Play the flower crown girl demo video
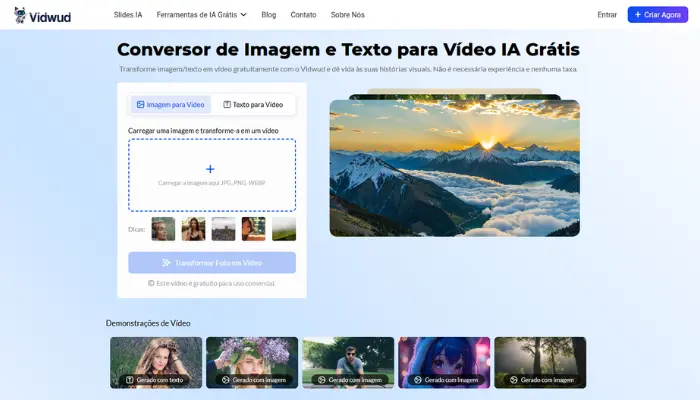This screenshot has height=400, width=700. coord(252,362)
